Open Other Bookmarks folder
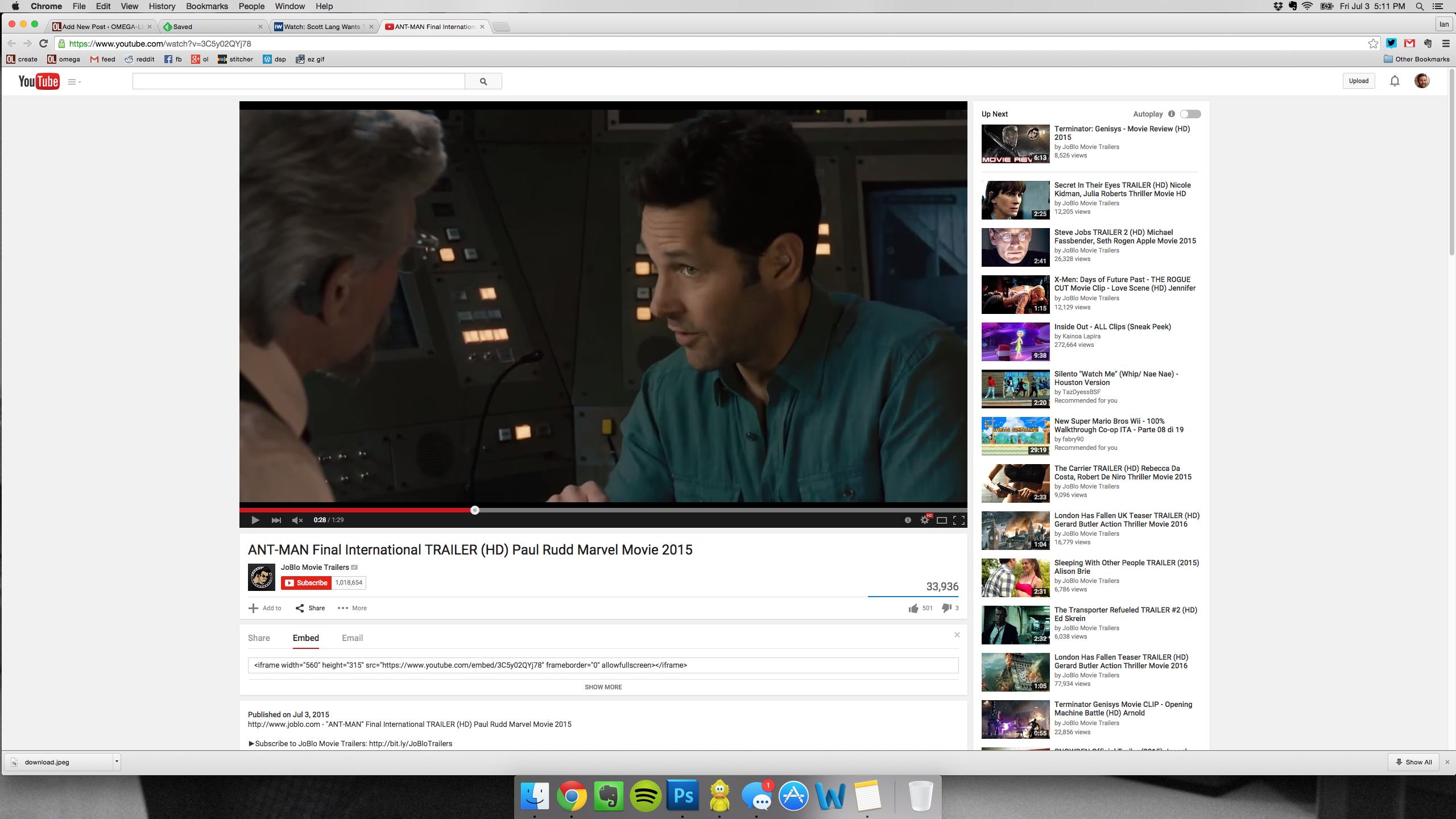 click(1417, 59)
